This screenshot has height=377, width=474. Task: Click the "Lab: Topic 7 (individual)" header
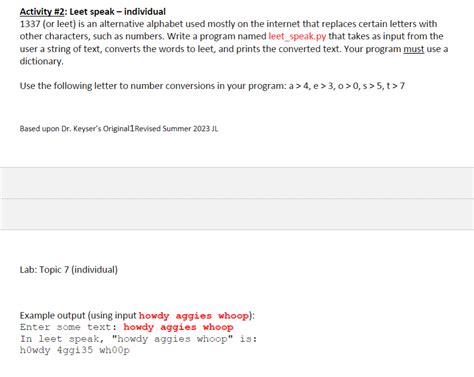pyautogui.click(x=69, y=269)
